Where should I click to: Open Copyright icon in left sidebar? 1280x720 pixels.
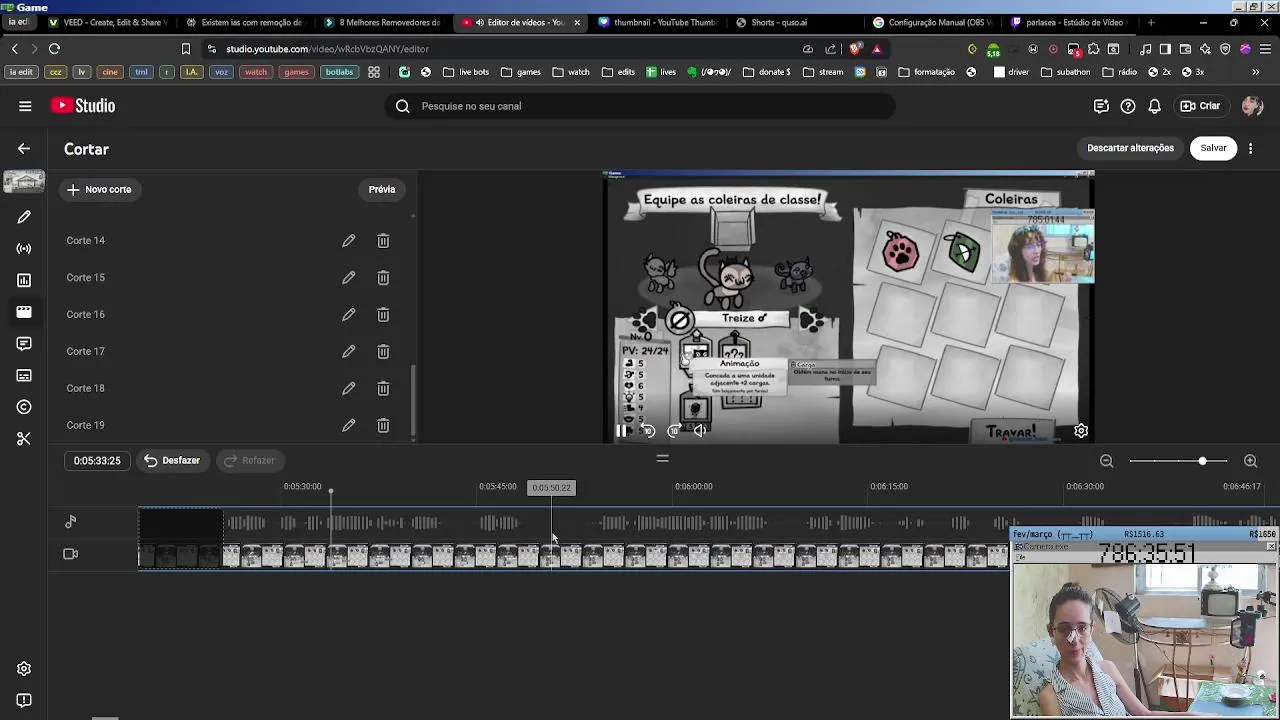coord(24,407)
